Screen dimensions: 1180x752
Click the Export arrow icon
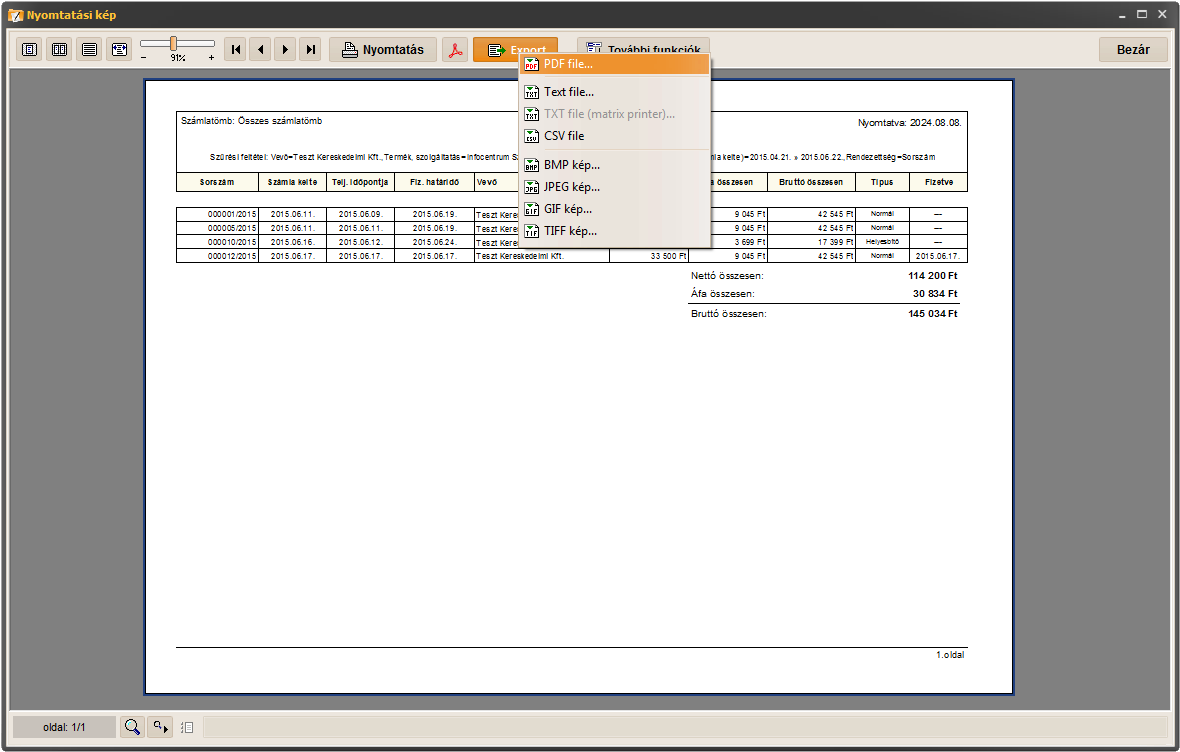tap(496, 50)
